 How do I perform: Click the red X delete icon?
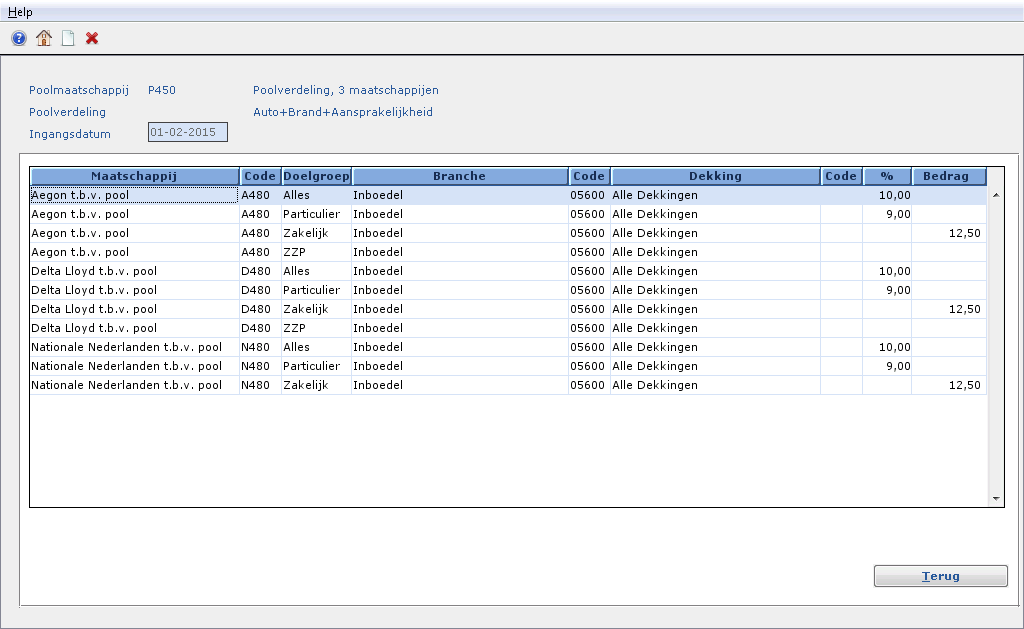(92, 39)
